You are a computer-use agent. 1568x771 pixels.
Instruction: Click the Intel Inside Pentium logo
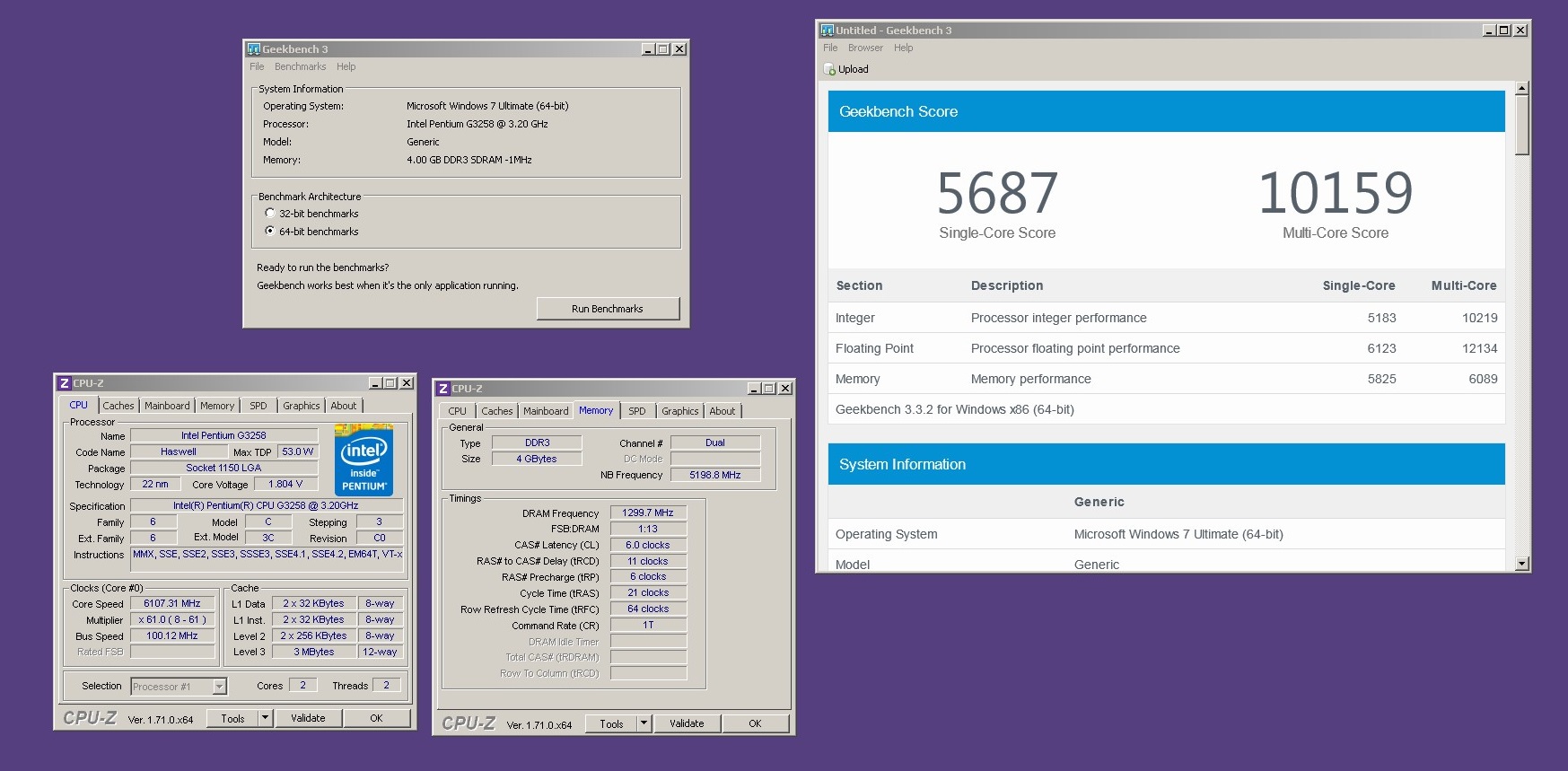pyautogui.click(x=364, y=460)
